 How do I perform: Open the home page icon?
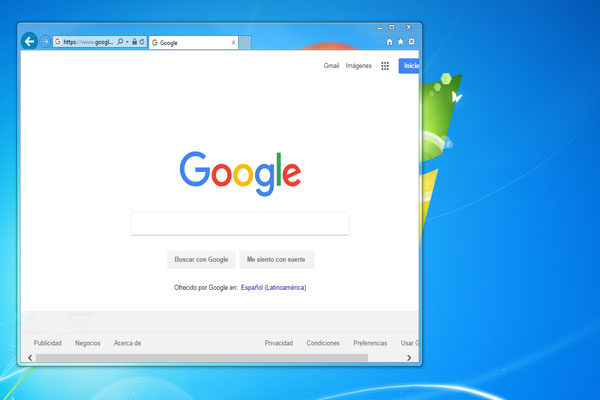point(389,42)
